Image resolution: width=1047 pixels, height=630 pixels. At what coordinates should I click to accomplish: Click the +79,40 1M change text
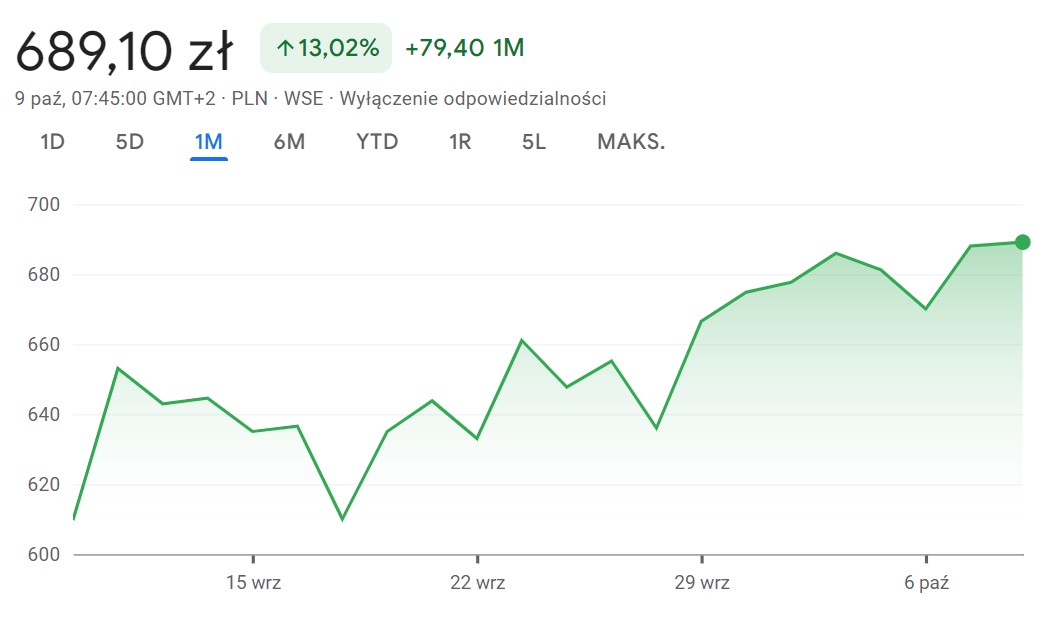pyautogui.click(x=465, y=48)
